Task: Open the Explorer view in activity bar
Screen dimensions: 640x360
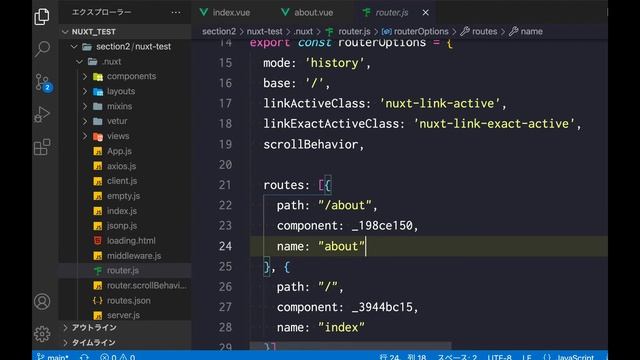Action: click(42, 17)
